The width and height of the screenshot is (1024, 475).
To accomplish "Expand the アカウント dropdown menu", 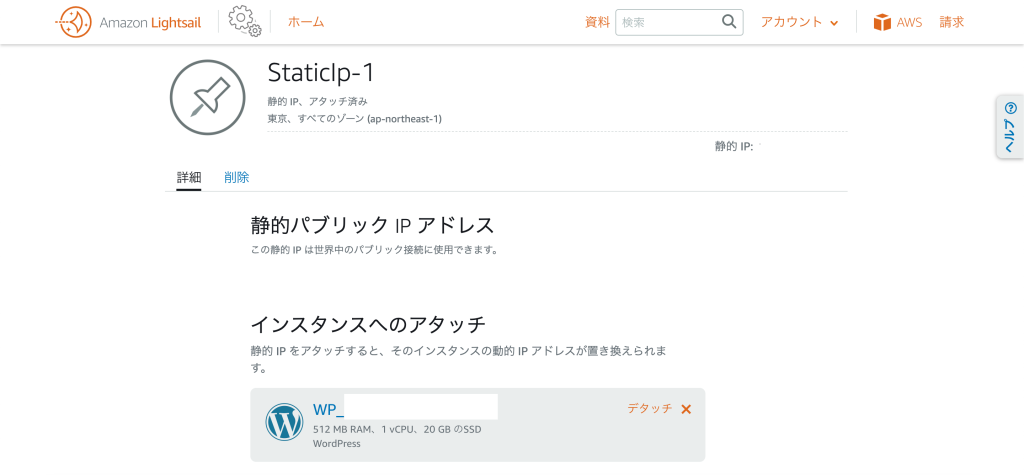I will (799, 22).
